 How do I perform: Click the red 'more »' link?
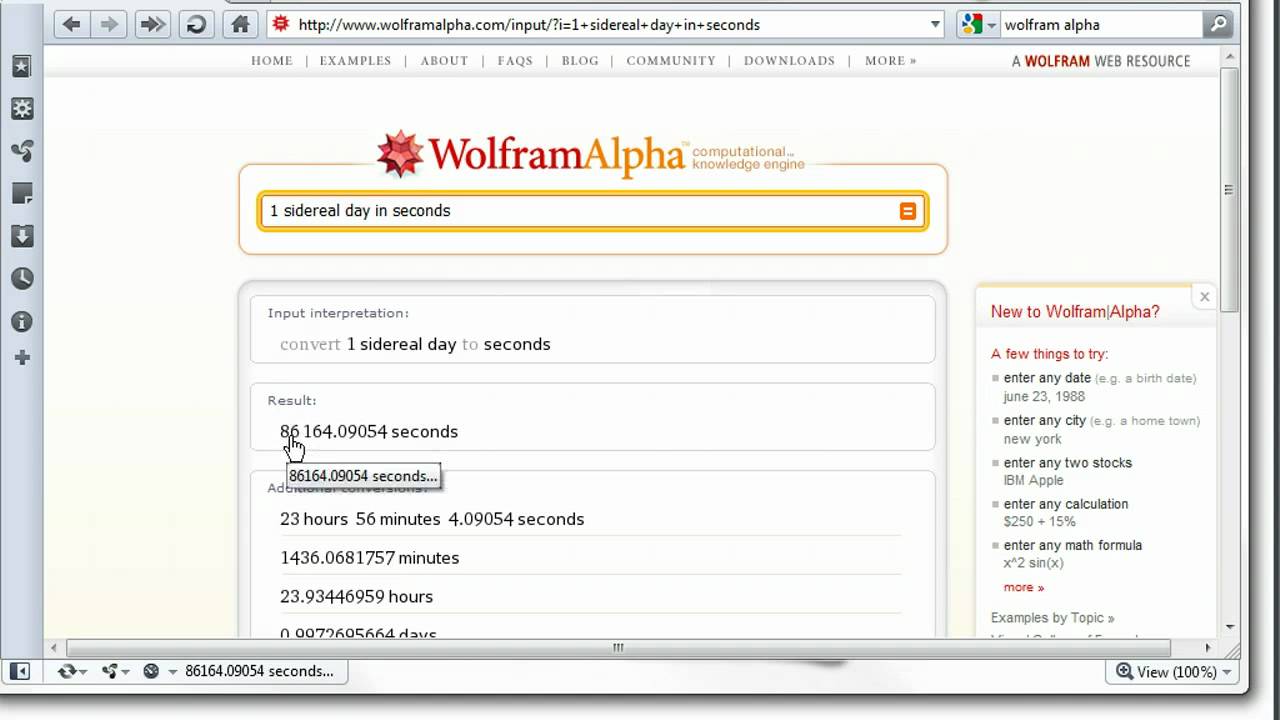[1024, 587]
